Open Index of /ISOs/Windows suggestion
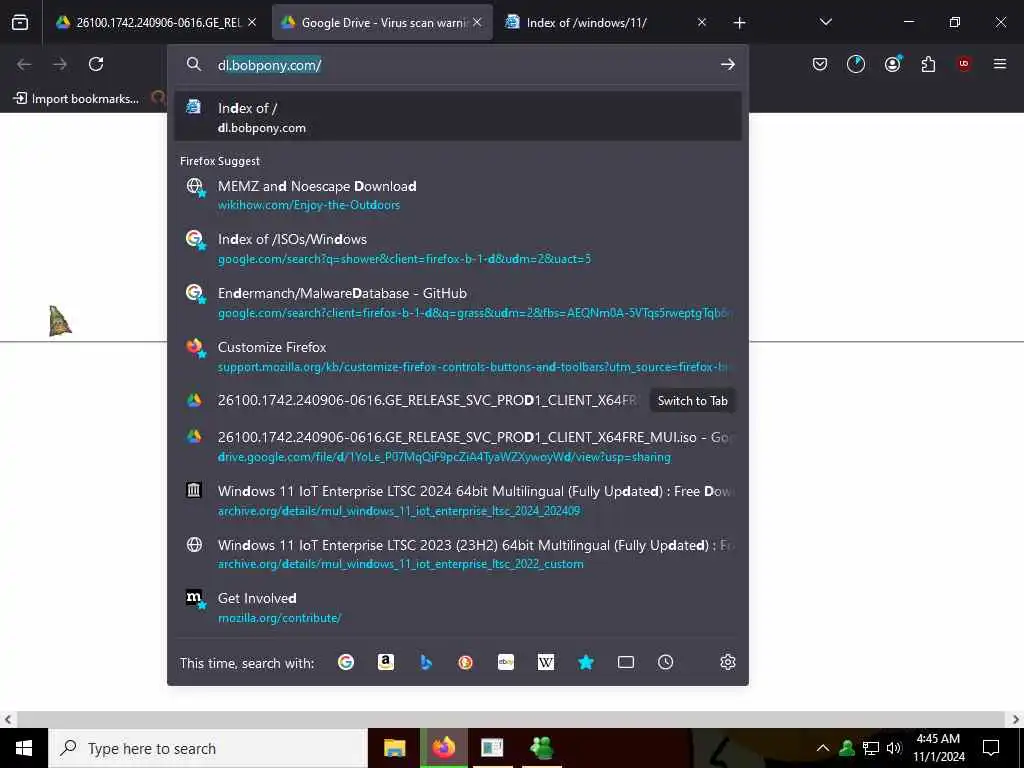The width and height of the screenshot is (1024, 768). pyautogui.click(x=458, y=248)
